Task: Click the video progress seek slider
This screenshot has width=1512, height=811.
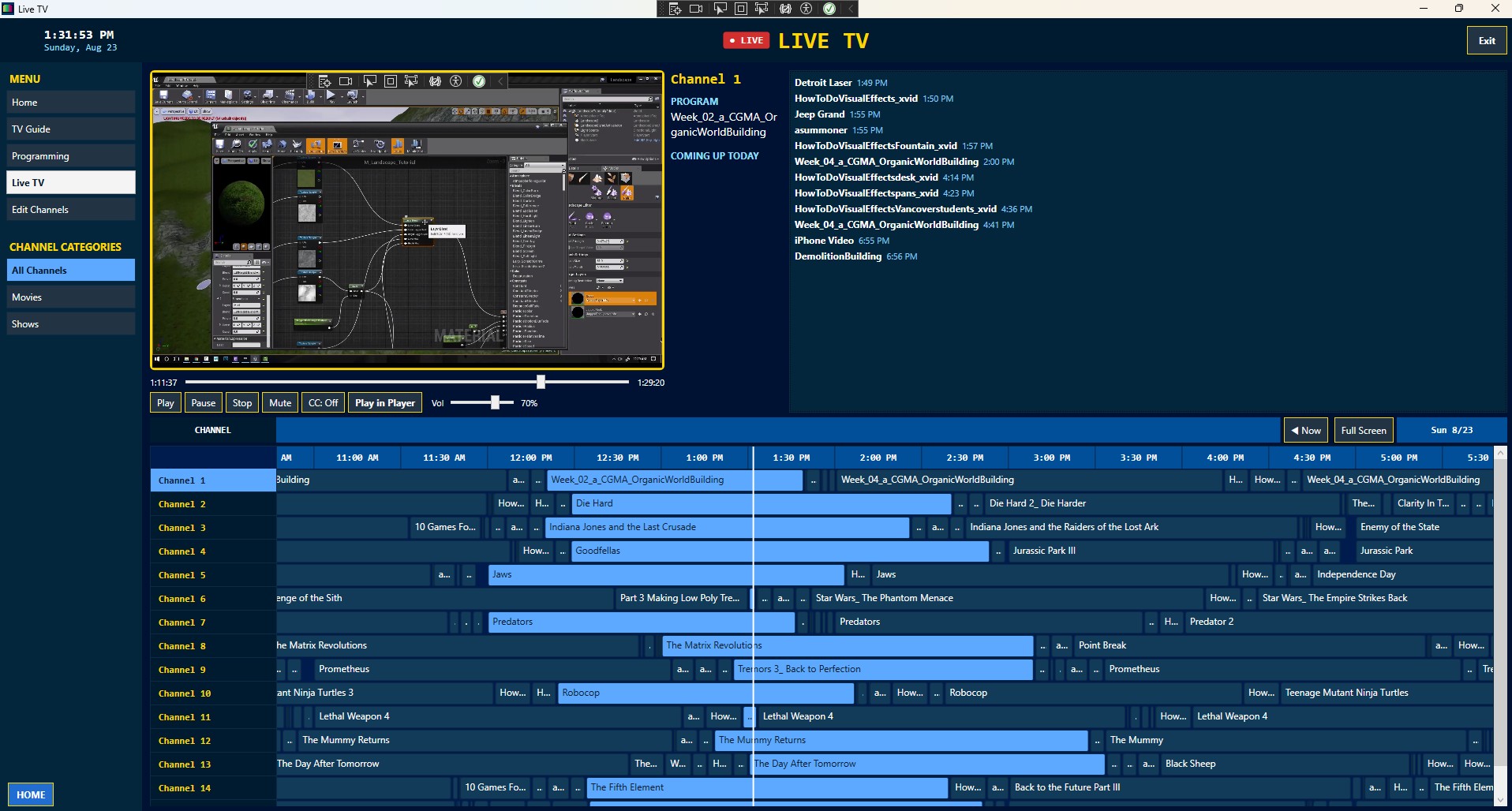Action: click(x=407, y=382)
